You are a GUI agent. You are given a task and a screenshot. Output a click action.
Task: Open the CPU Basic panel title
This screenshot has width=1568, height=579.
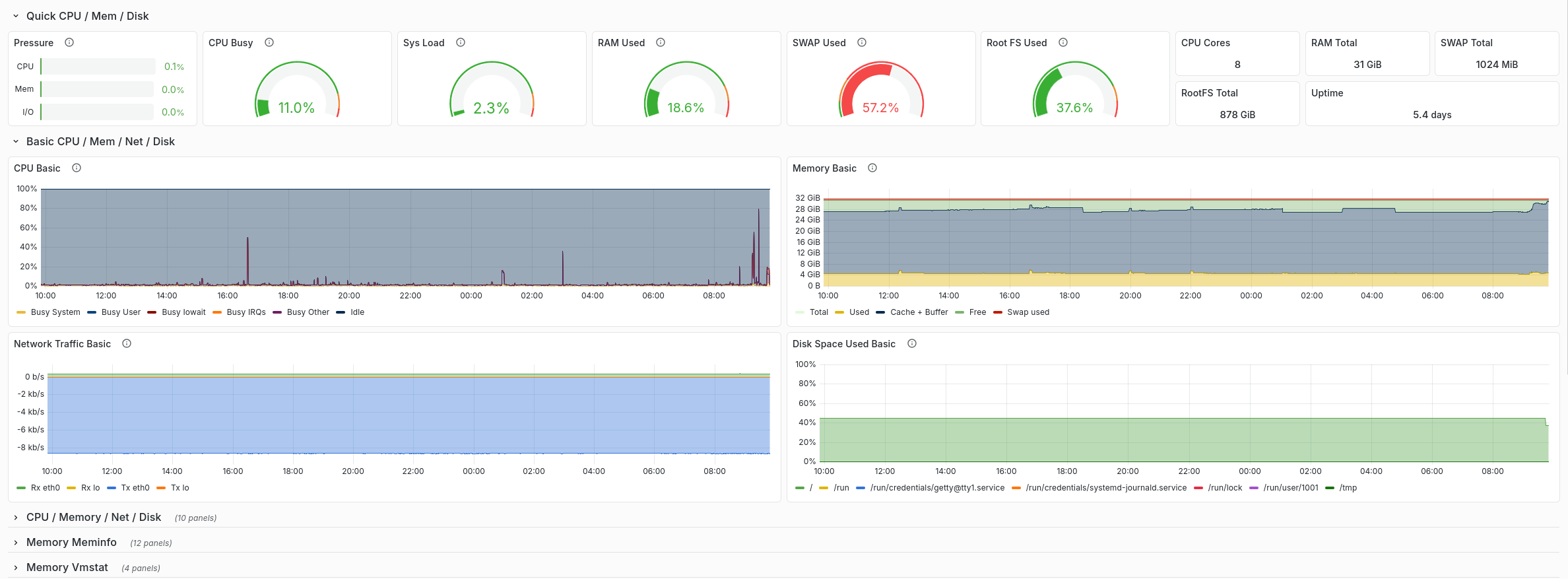(x=37, y=168)
